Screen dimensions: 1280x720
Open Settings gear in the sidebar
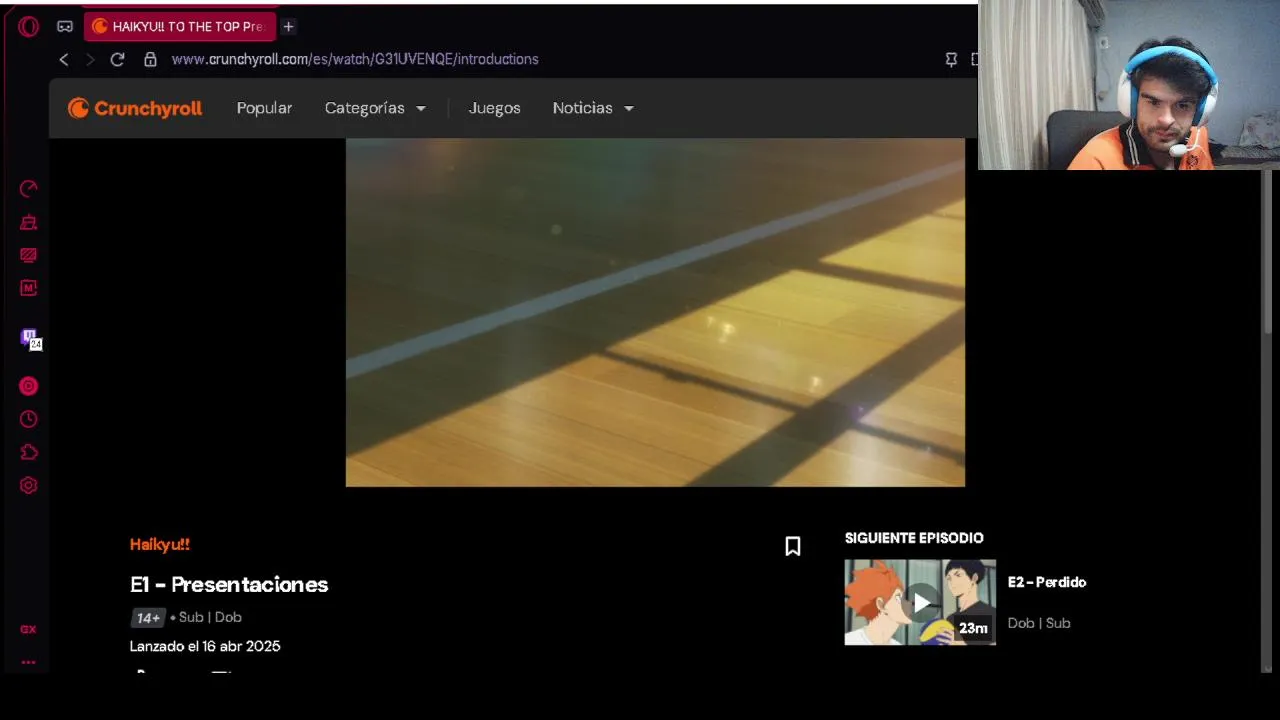click(29, 485)
